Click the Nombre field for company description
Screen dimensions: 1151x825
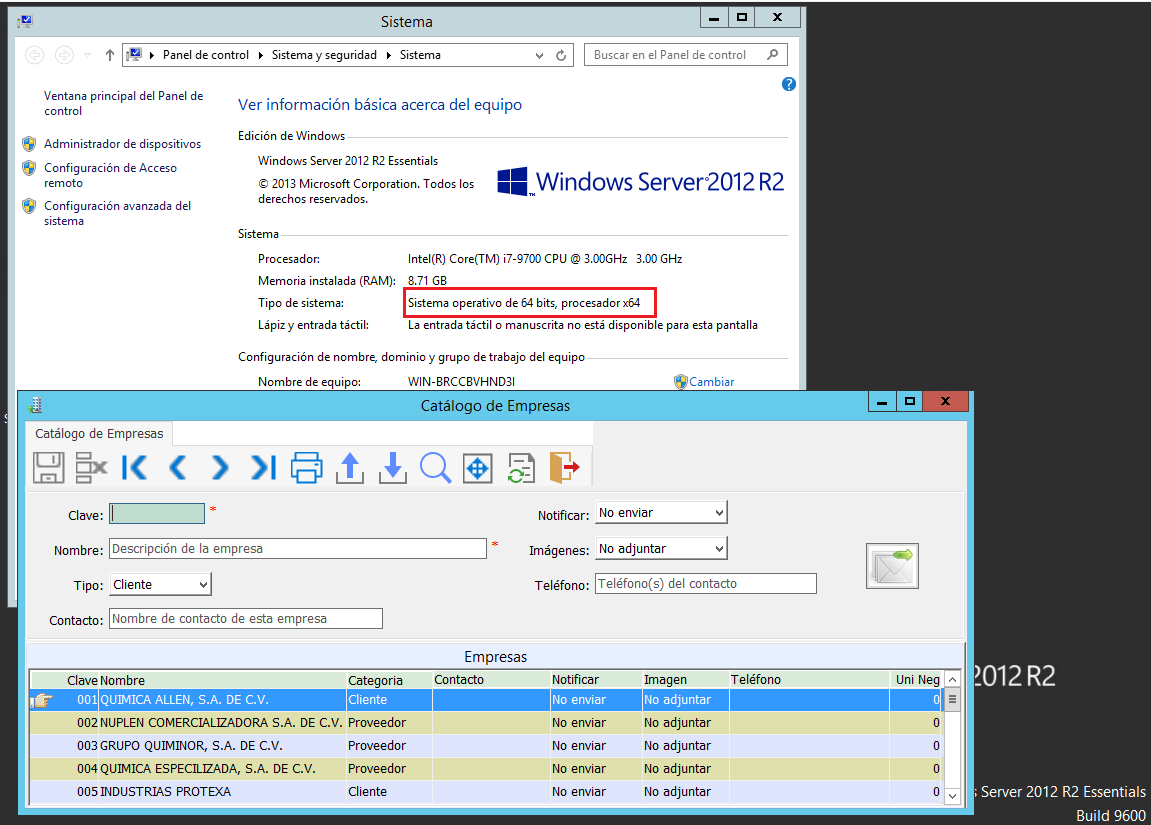coord(298,549)
